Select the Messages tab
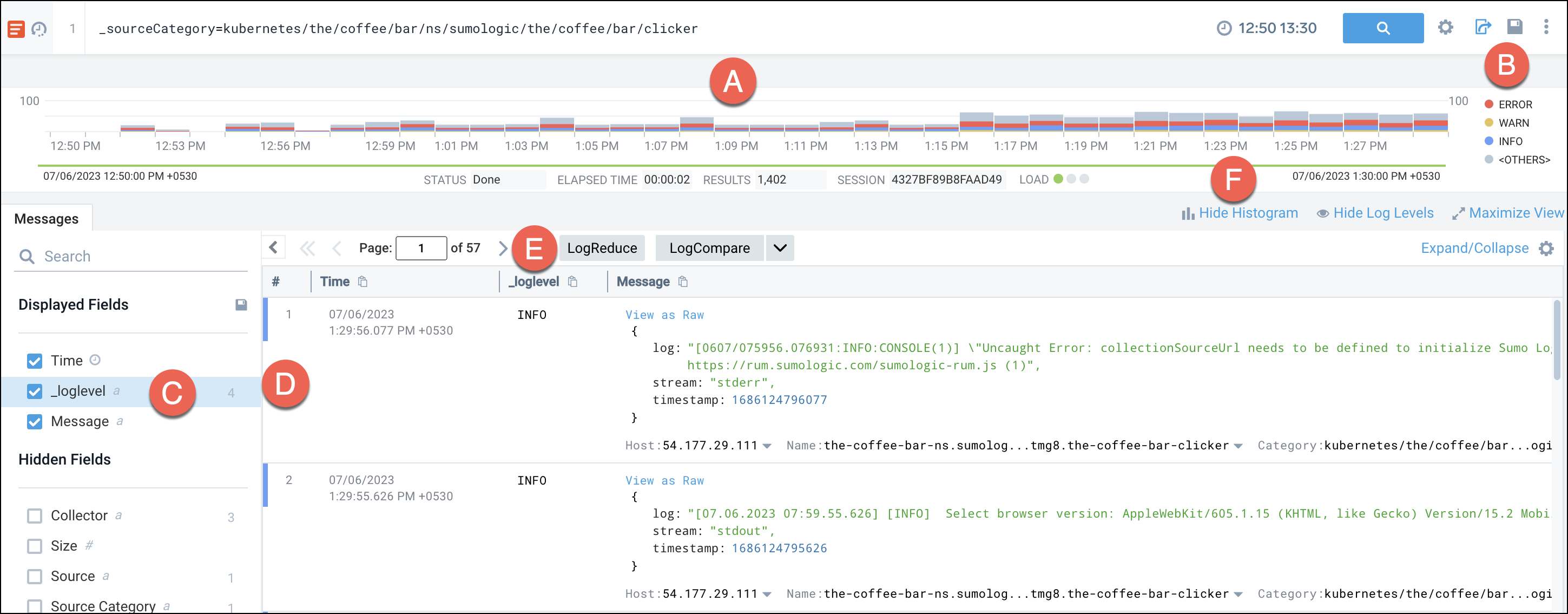The height and width of the screenshot is (614, 1568). (47, 219)
